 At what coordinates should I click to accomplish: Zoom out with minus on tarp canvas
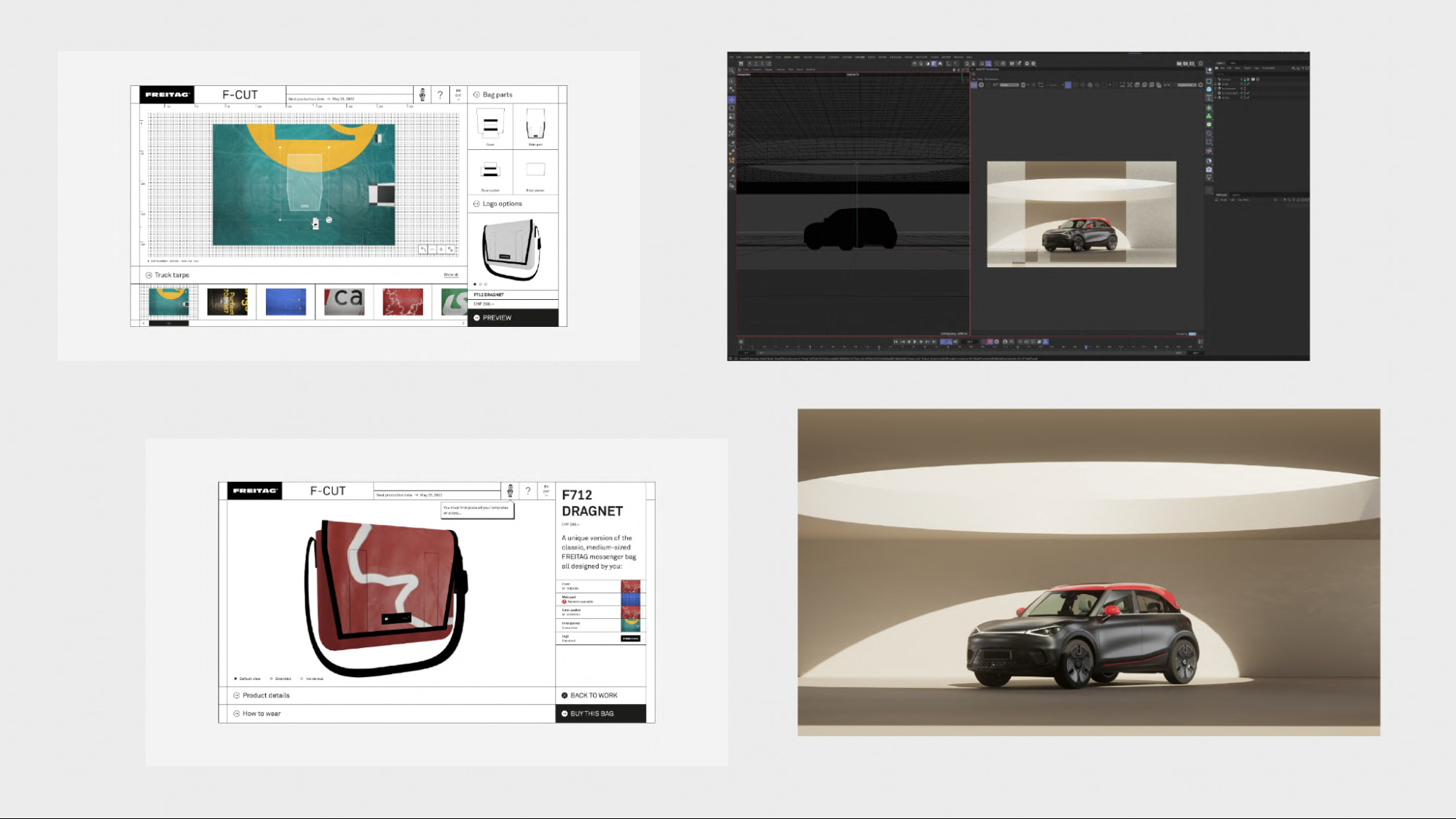[433, 250]
